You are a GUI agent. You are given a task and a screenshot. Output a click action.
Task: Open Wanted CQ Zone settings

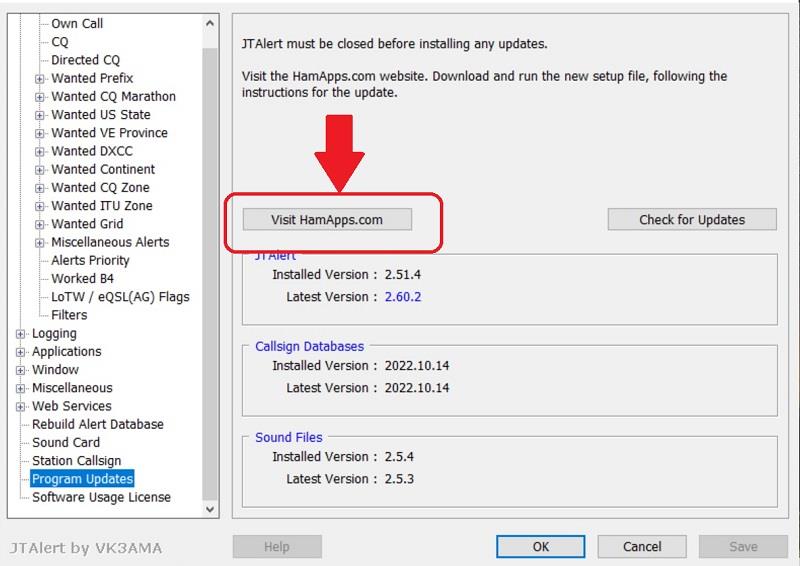(x=100, y=188)
